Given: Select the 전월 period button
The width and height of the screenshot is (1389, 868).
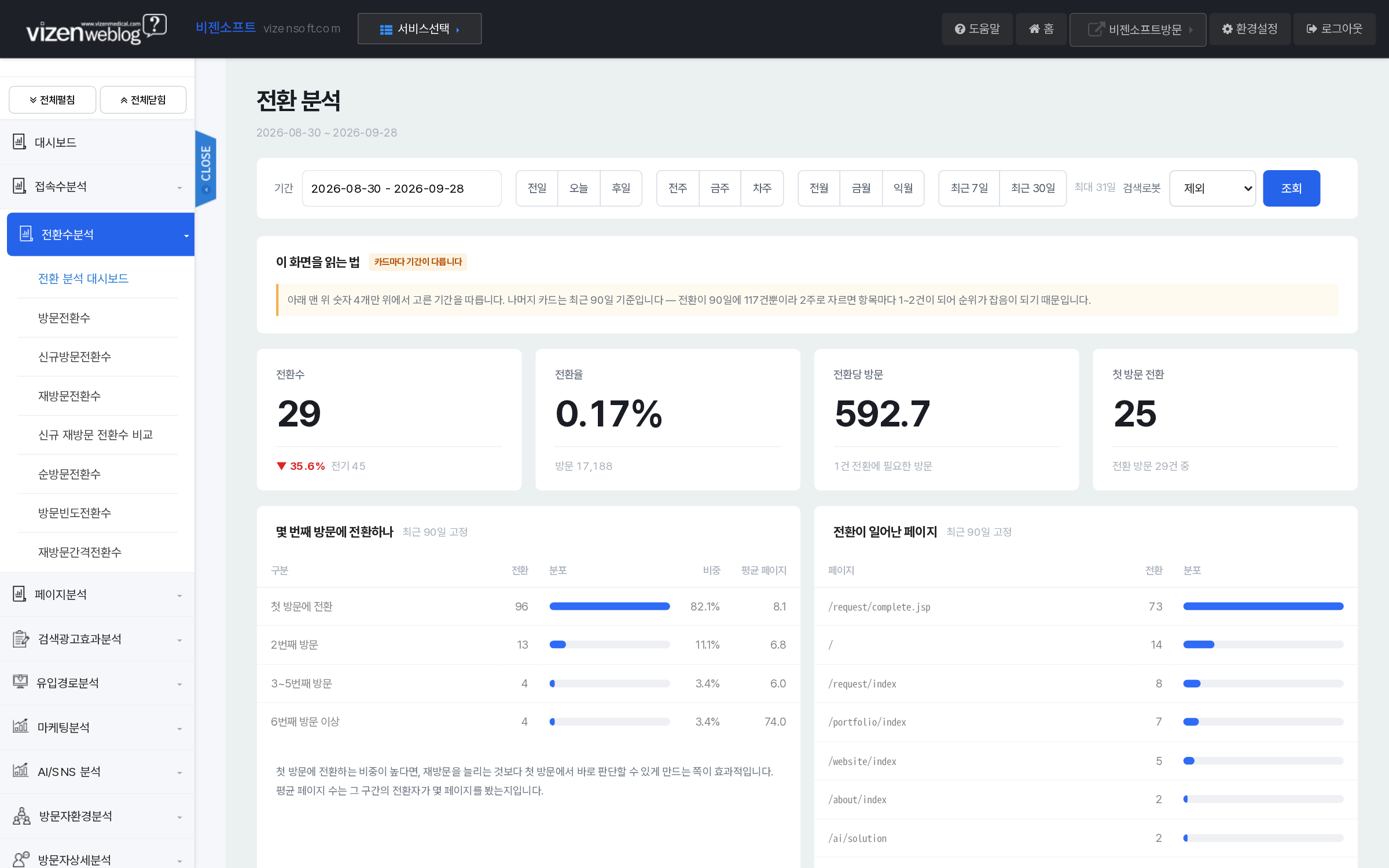Looking at the screenshot, I should click(x=819, y=188).
